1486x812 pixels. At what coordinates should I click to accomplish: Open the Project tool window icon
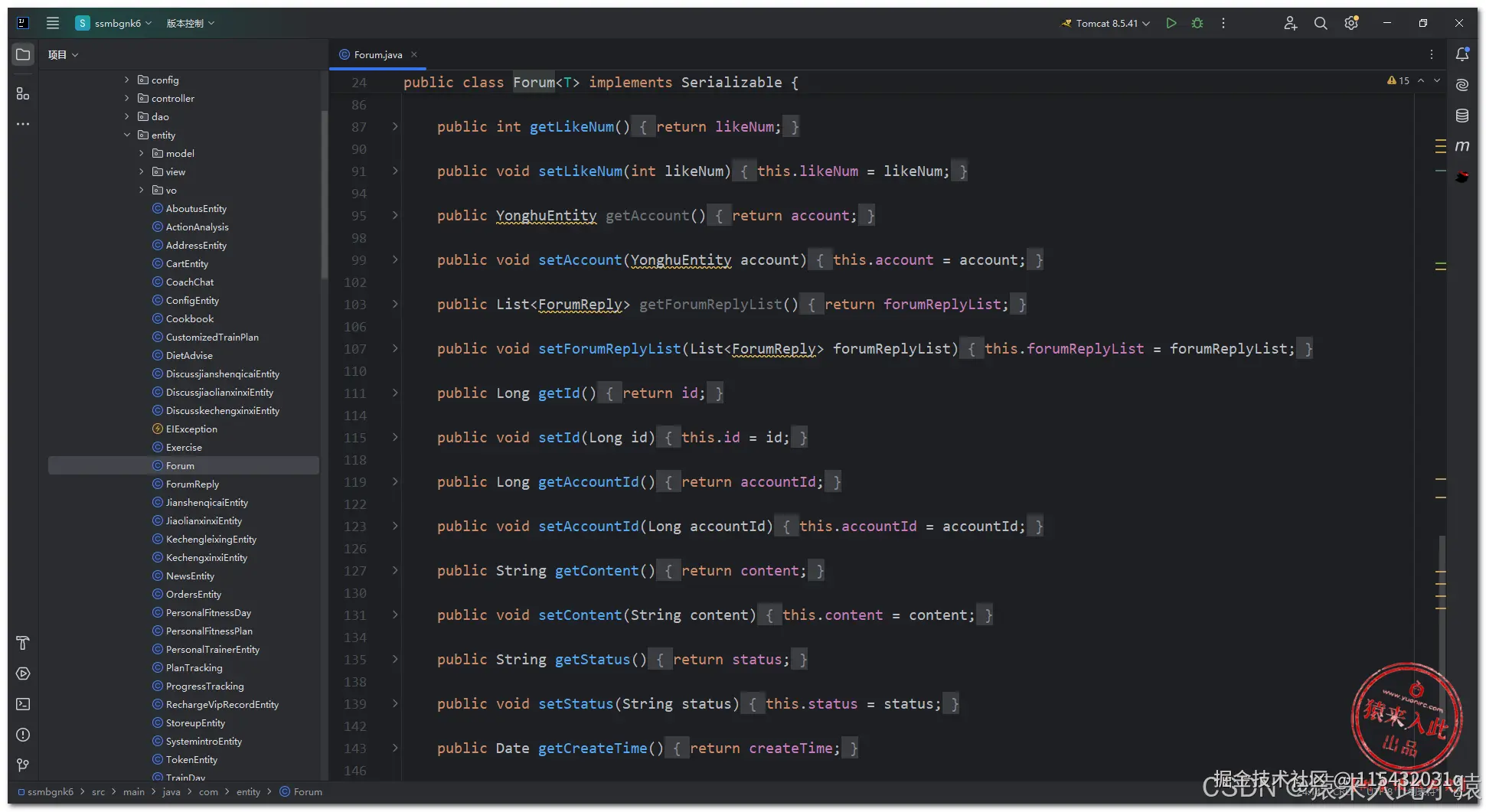23,54
